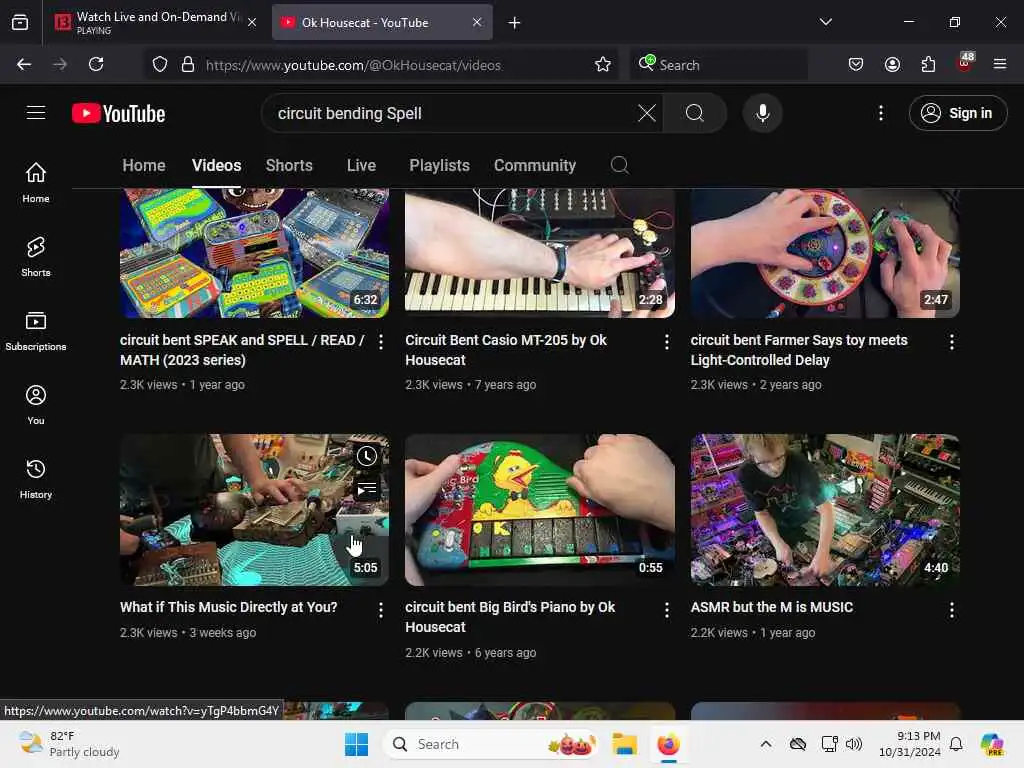Screen dimensions: 1024x768
Task: Show hidden tray icons chevron
Action: pyautogui.click(x=766, y=744)
